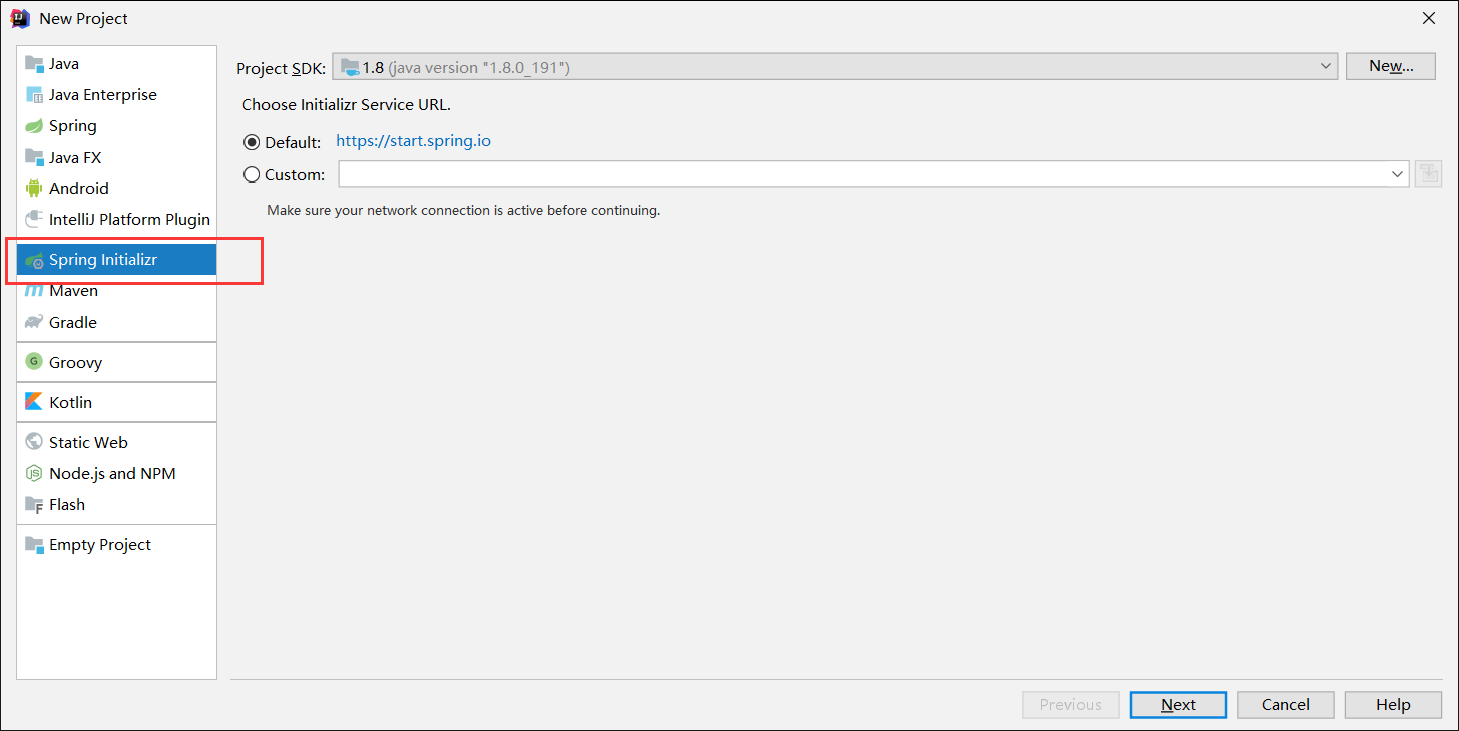
Task: Expand the Project SDK dropdown
Action: coord(1326,66)
